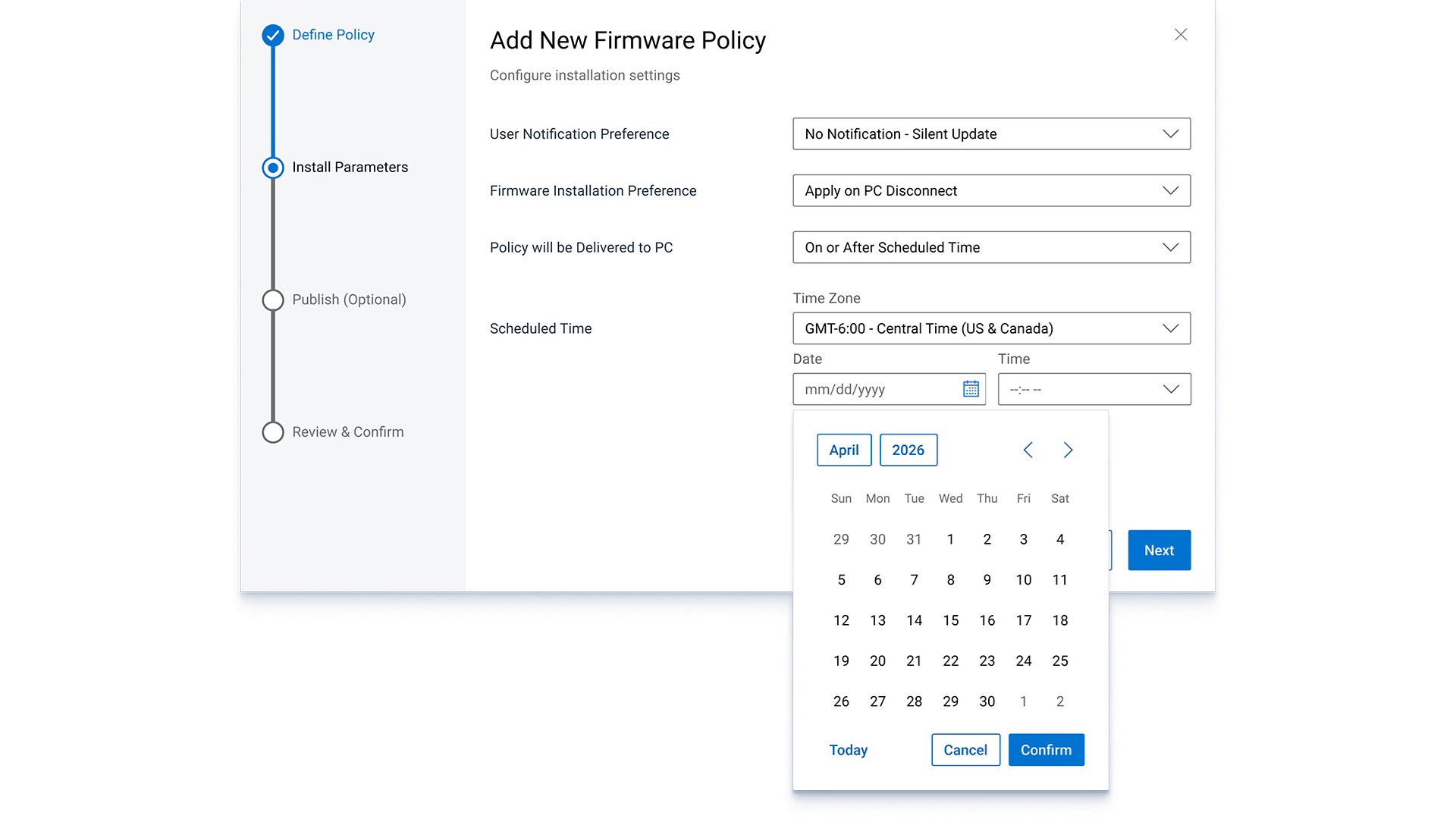
Task: Expand User Notification Preference dropdown
Action: (991, 134)
